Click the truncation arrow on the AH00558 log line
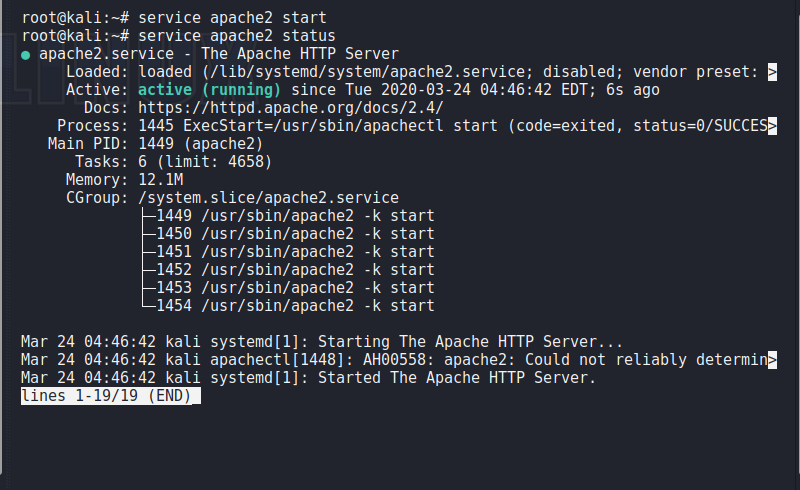The image size is (800, 490). coord(772,360)
